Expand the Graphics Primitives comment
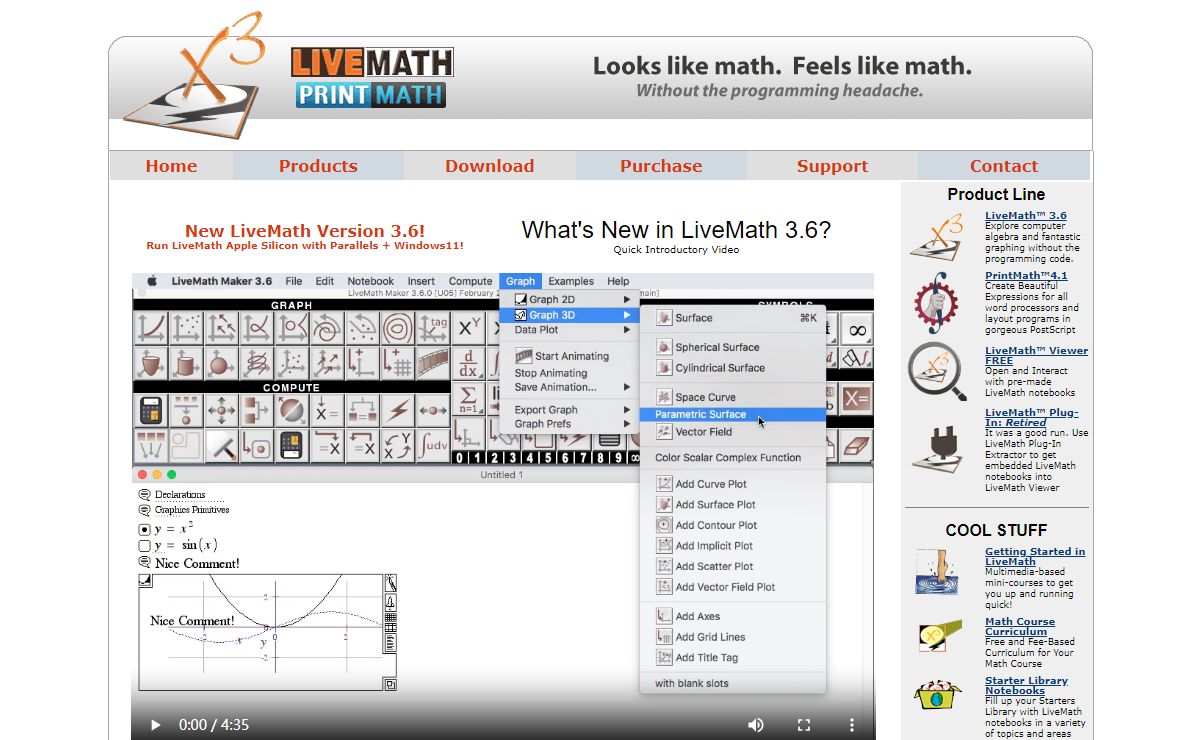This screenshot has height=740, width=1200. [144, 510]
